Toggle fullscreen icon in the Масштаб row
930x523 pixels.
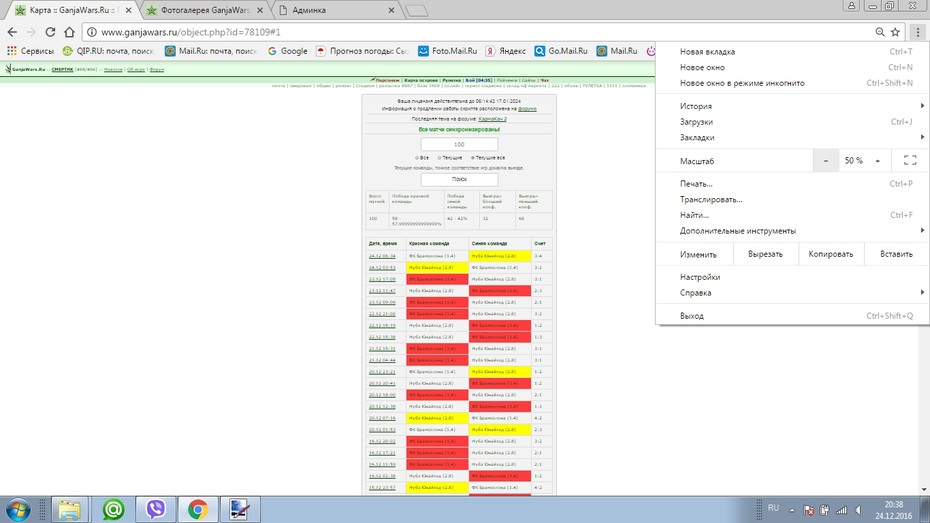click(910, 160)
